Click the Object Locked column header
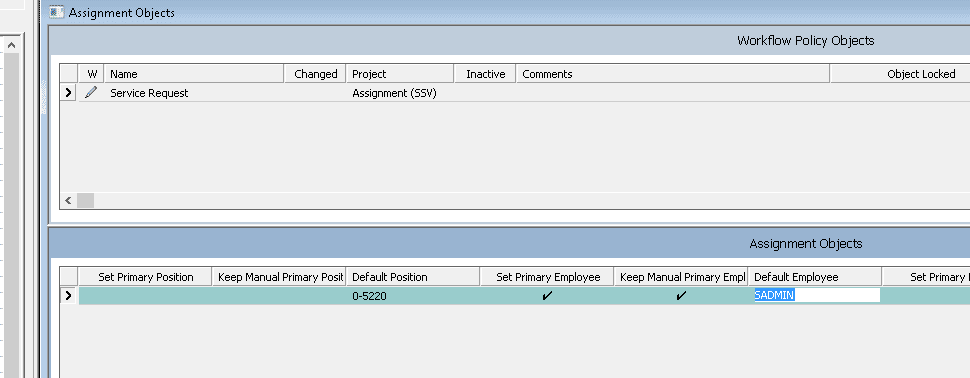This screenshot has height=378, width=970. (900, 74)
